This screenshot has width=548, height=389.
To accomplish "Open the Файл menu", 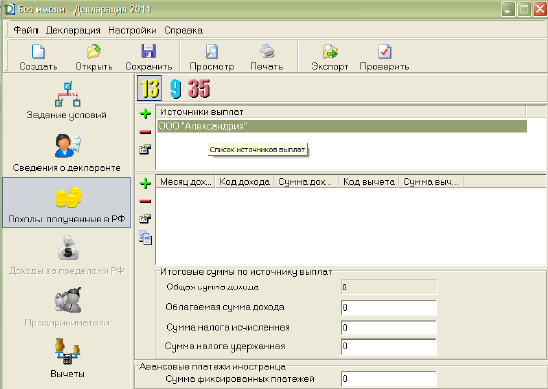I will pyautogui.click(x=26, y=30).
